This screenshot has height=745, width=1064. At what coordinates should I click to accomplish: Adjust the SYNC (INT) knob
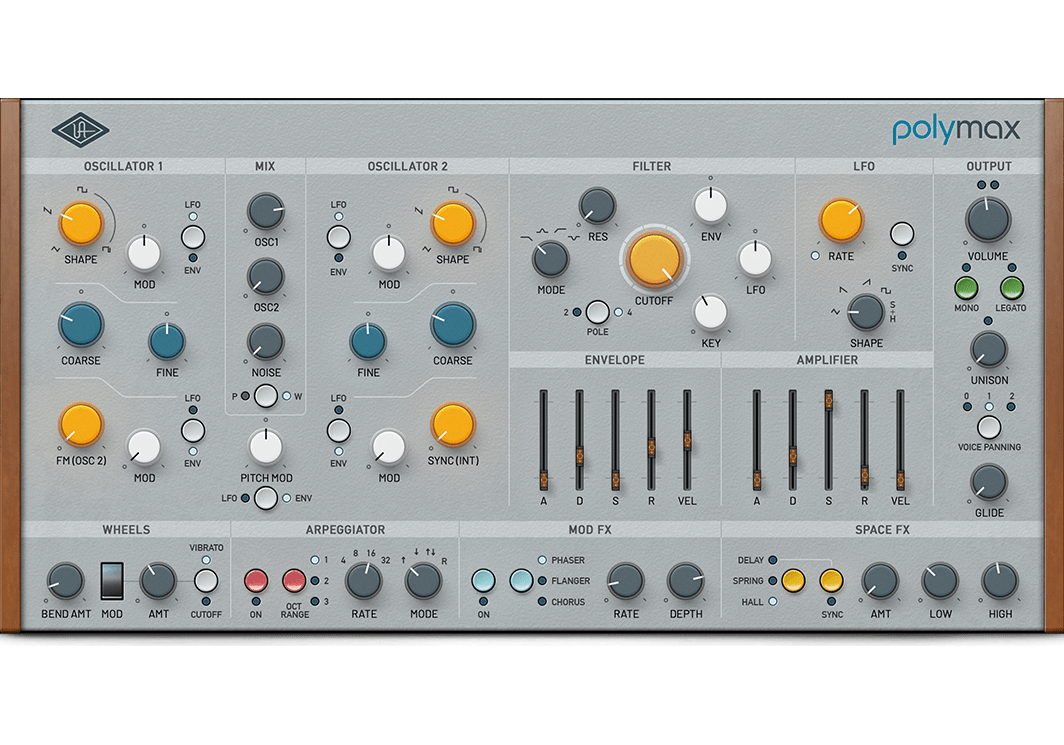453,425
